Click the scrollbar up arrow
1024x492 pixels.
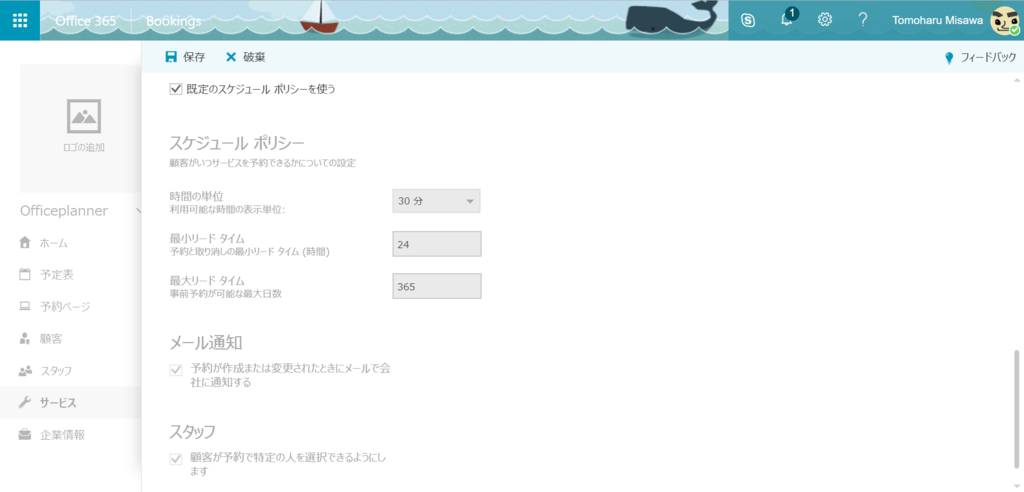point(1016,79)
